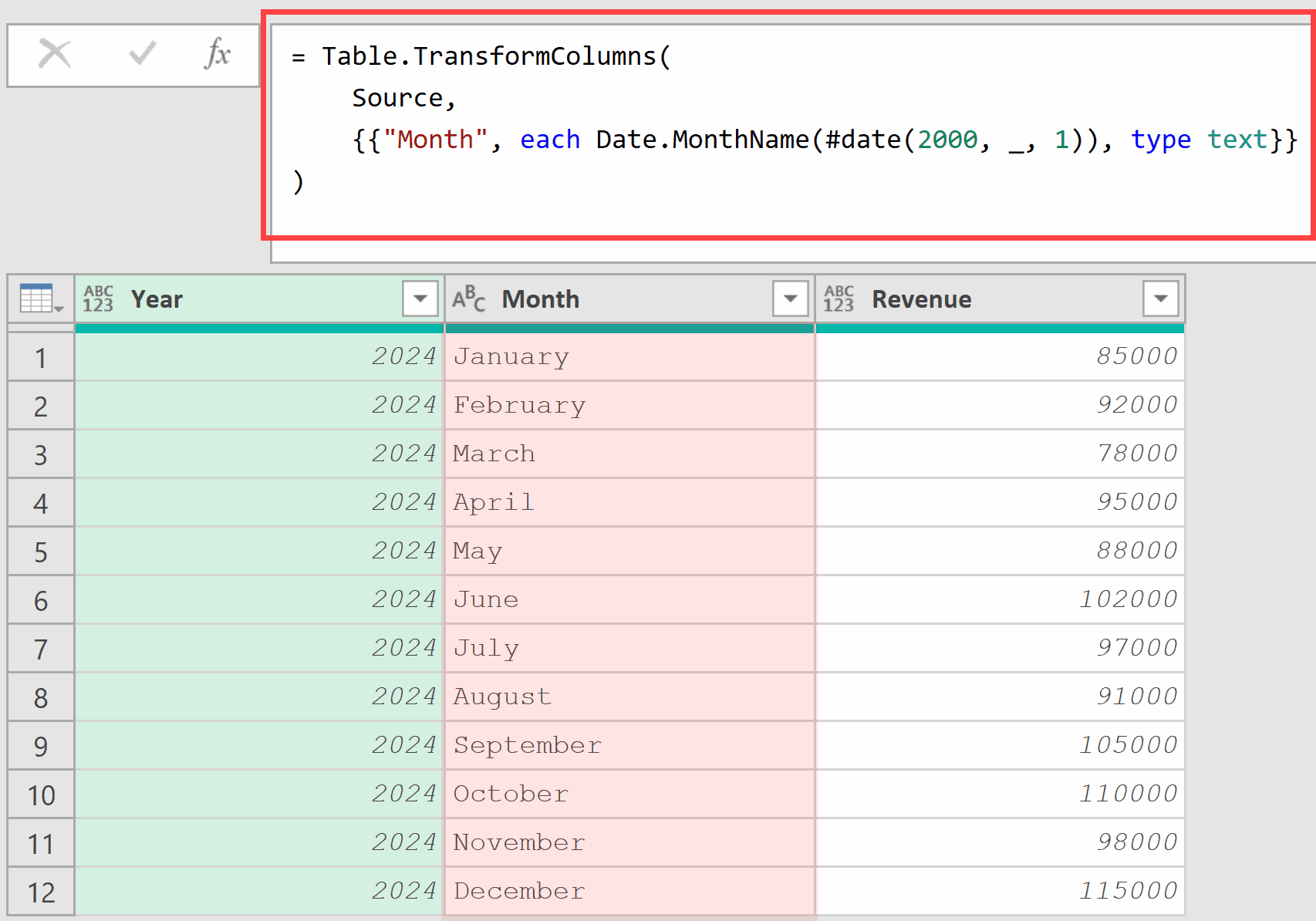Select row 12 using its row number
The height and width of the screenshot is (921, 1316).
click(40, 891)
